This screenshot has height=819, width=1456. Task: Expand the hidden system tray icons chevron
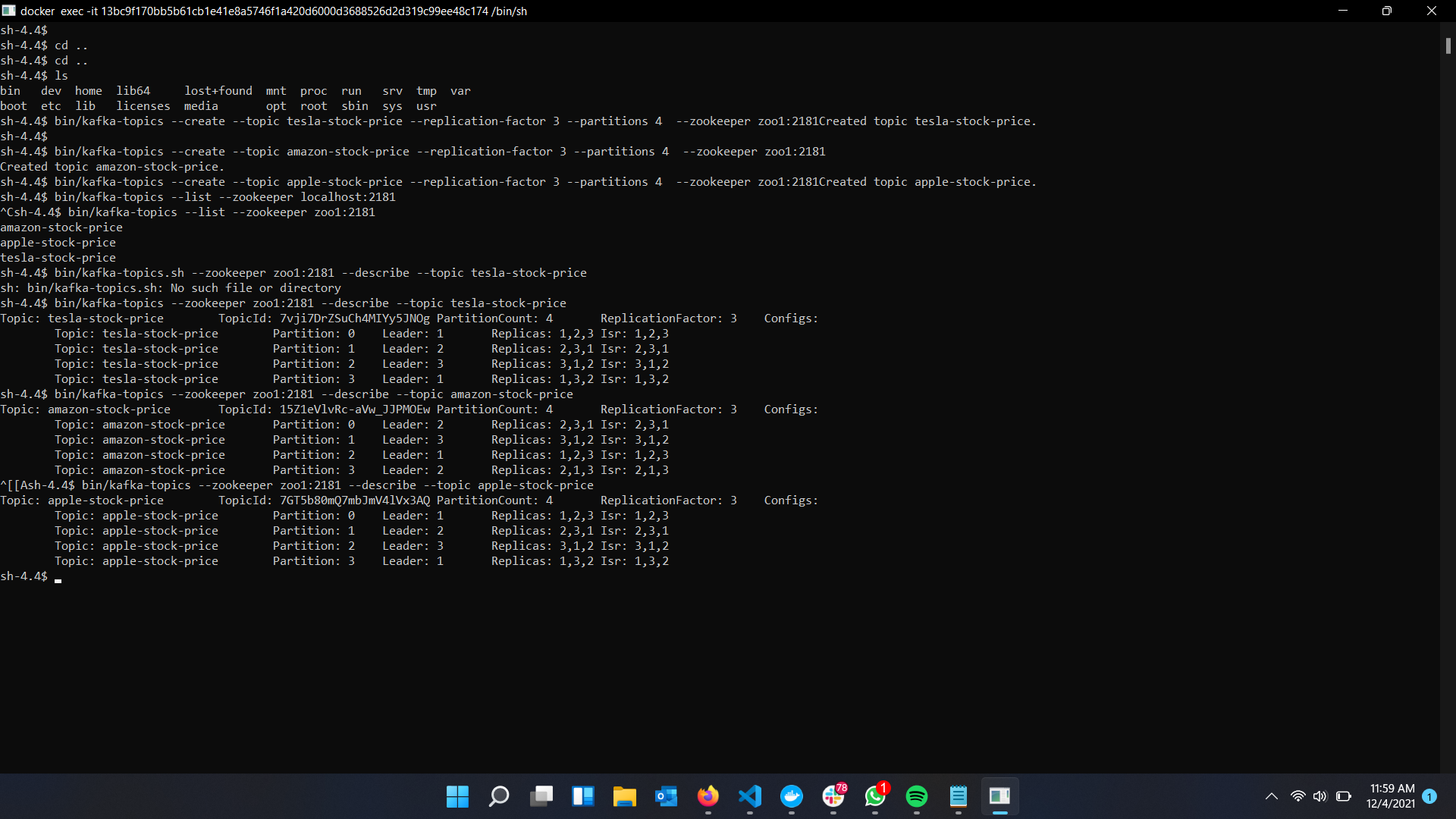pos(1272,796)
